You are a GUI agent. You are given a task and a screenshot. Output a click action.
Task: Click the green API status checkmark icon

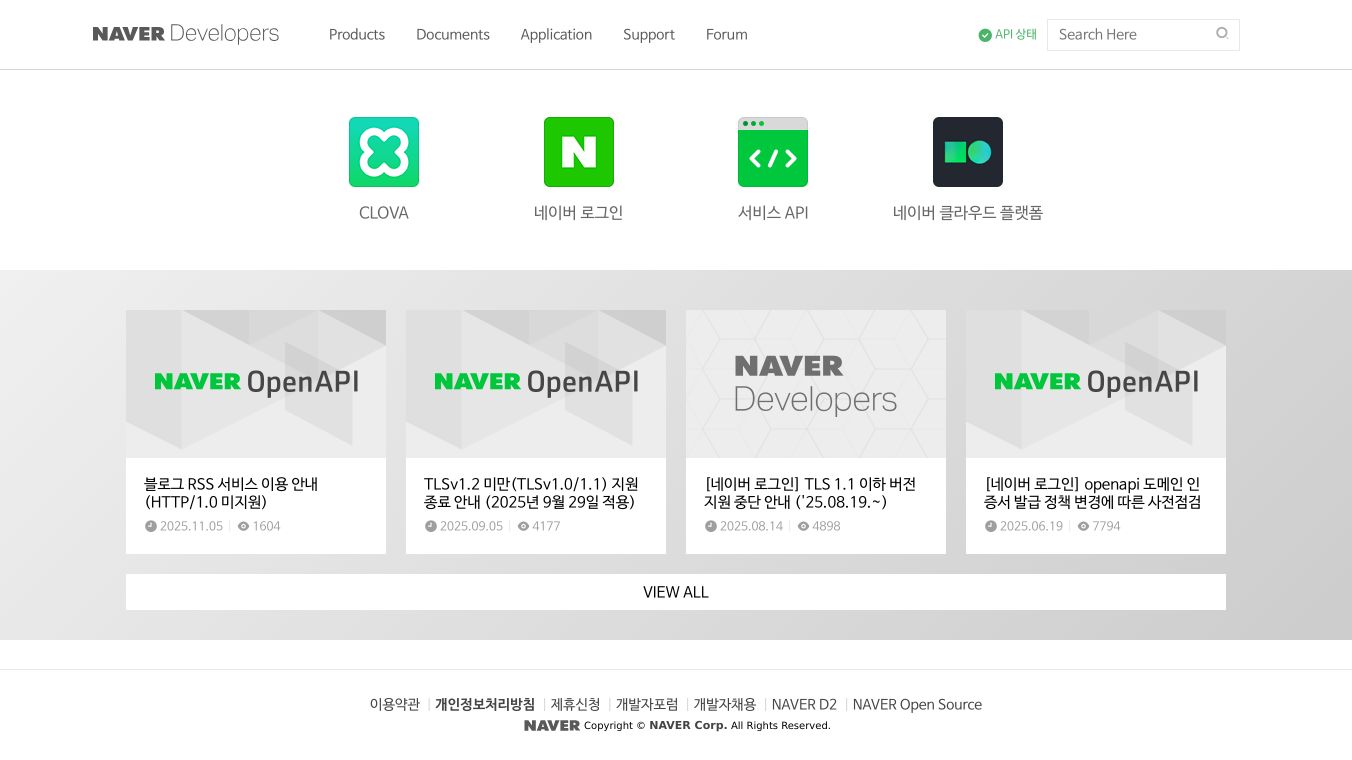pyautogui.click(x=985, y=35)
